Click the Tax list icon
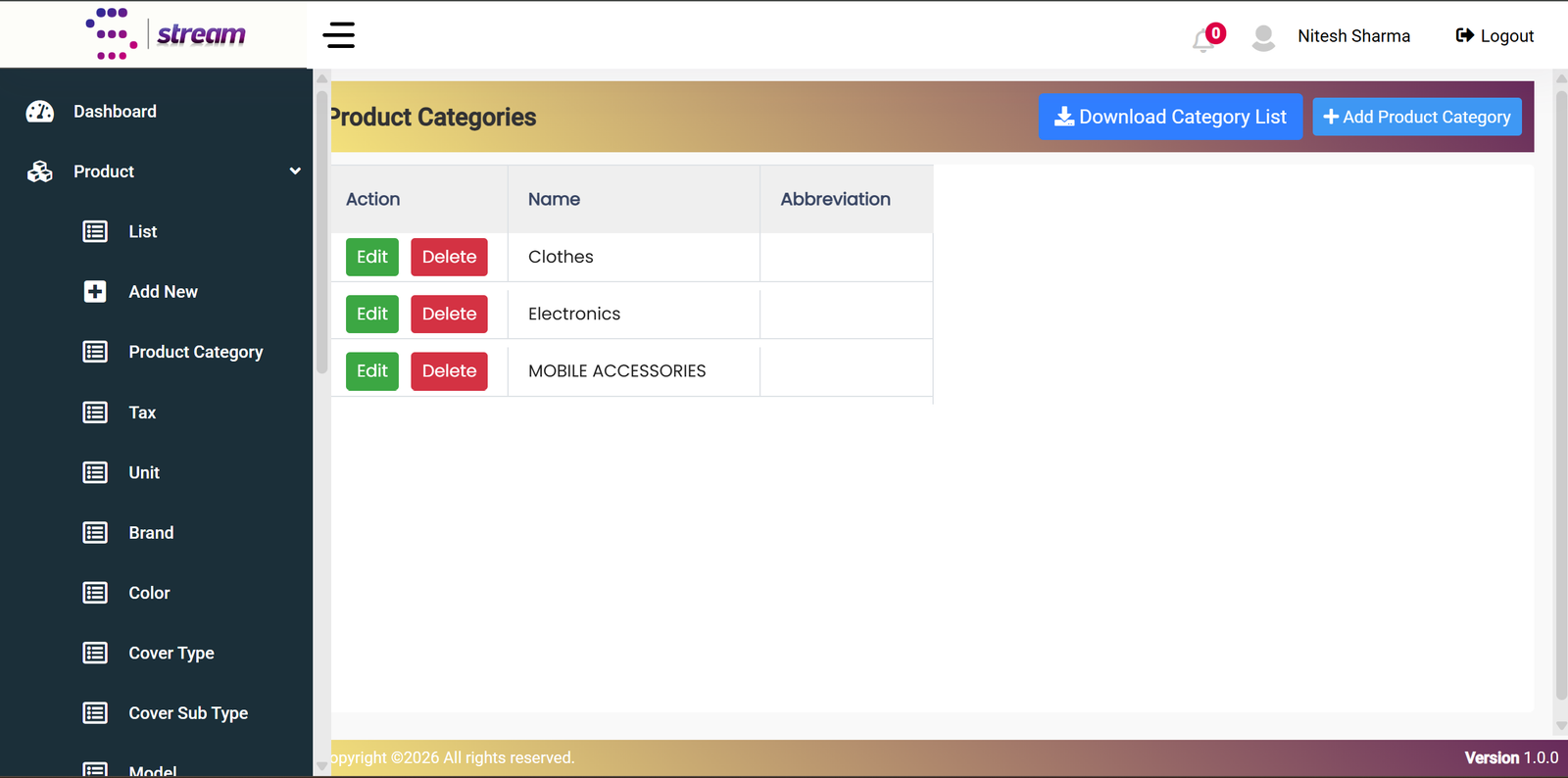Screen dimensions: 1568x778 95,413
